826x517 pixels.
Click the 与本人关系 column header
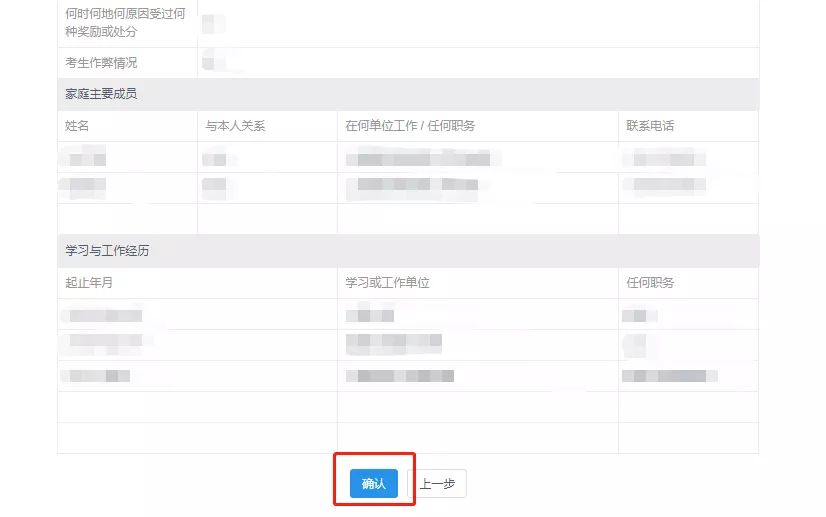(235, 126)
